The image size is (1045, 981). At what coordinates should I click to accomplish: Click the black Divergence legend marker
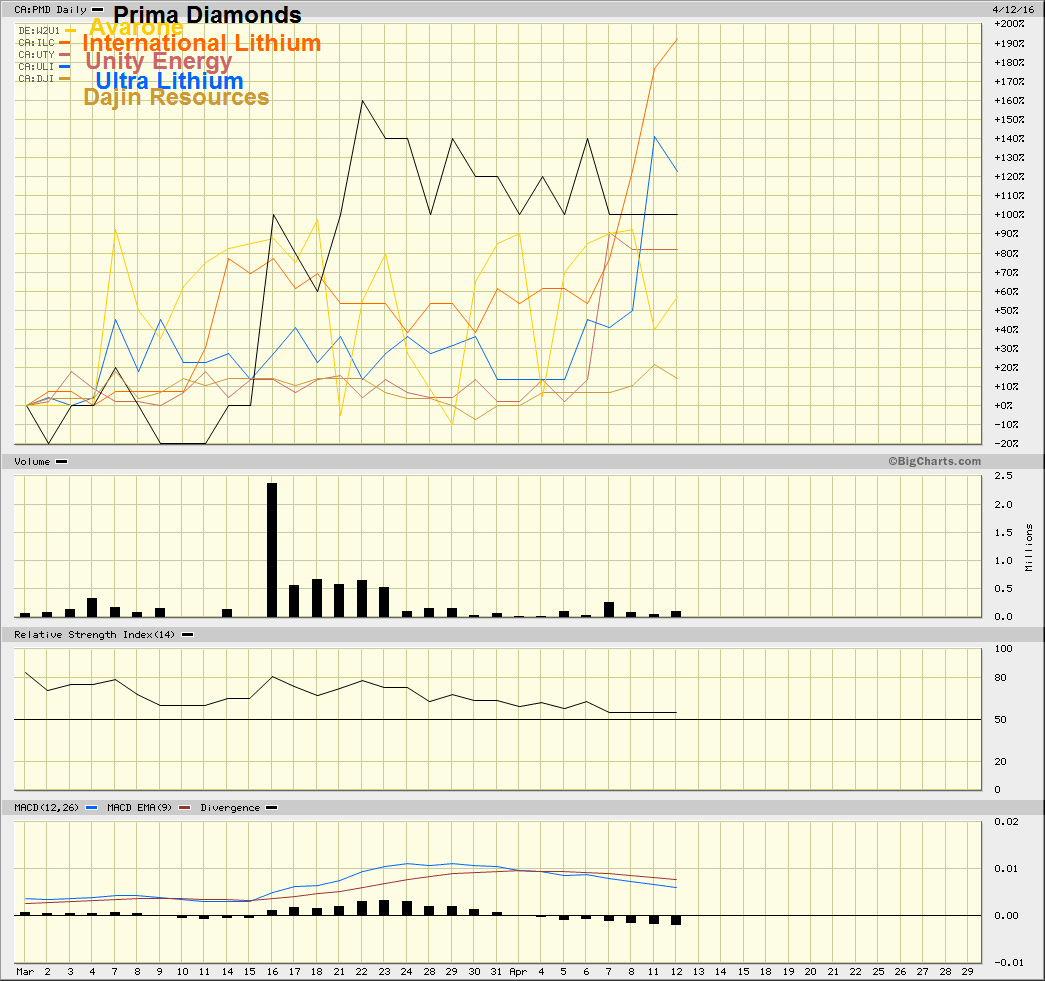pyautogui.click(x=271, y=807)
